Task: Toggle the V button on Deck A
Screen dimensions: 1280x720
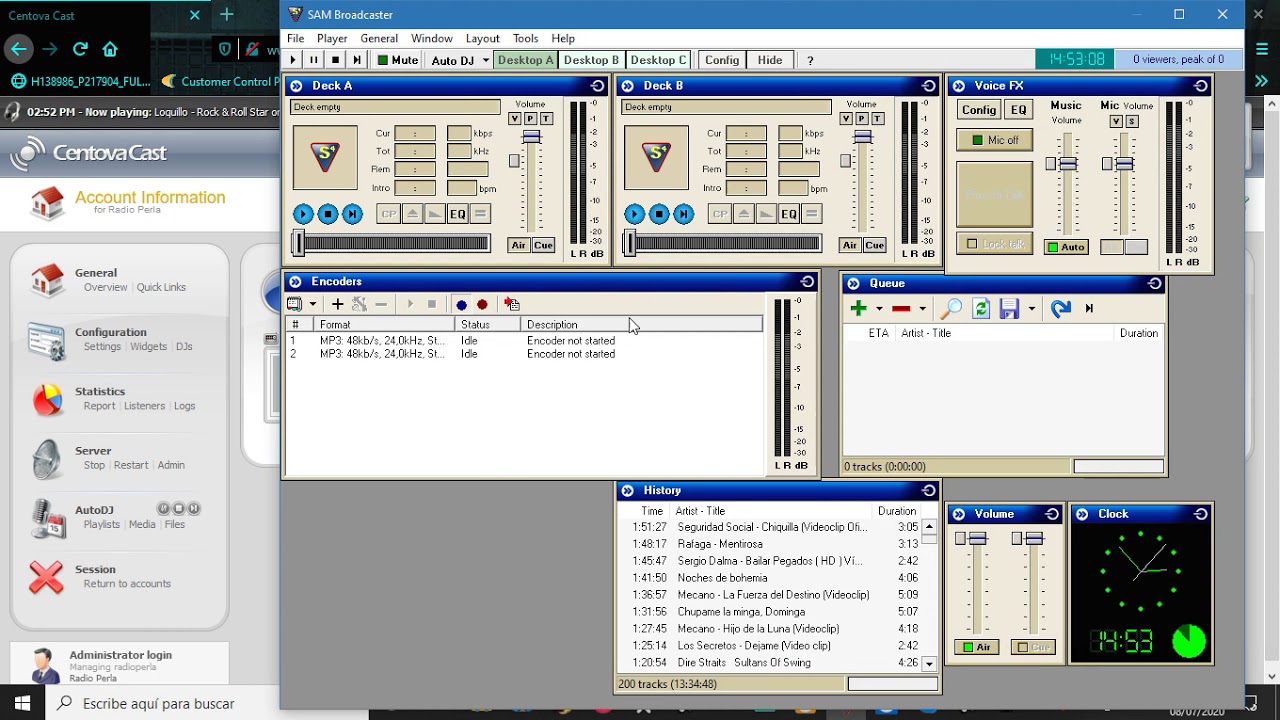Action: point(515,119)
